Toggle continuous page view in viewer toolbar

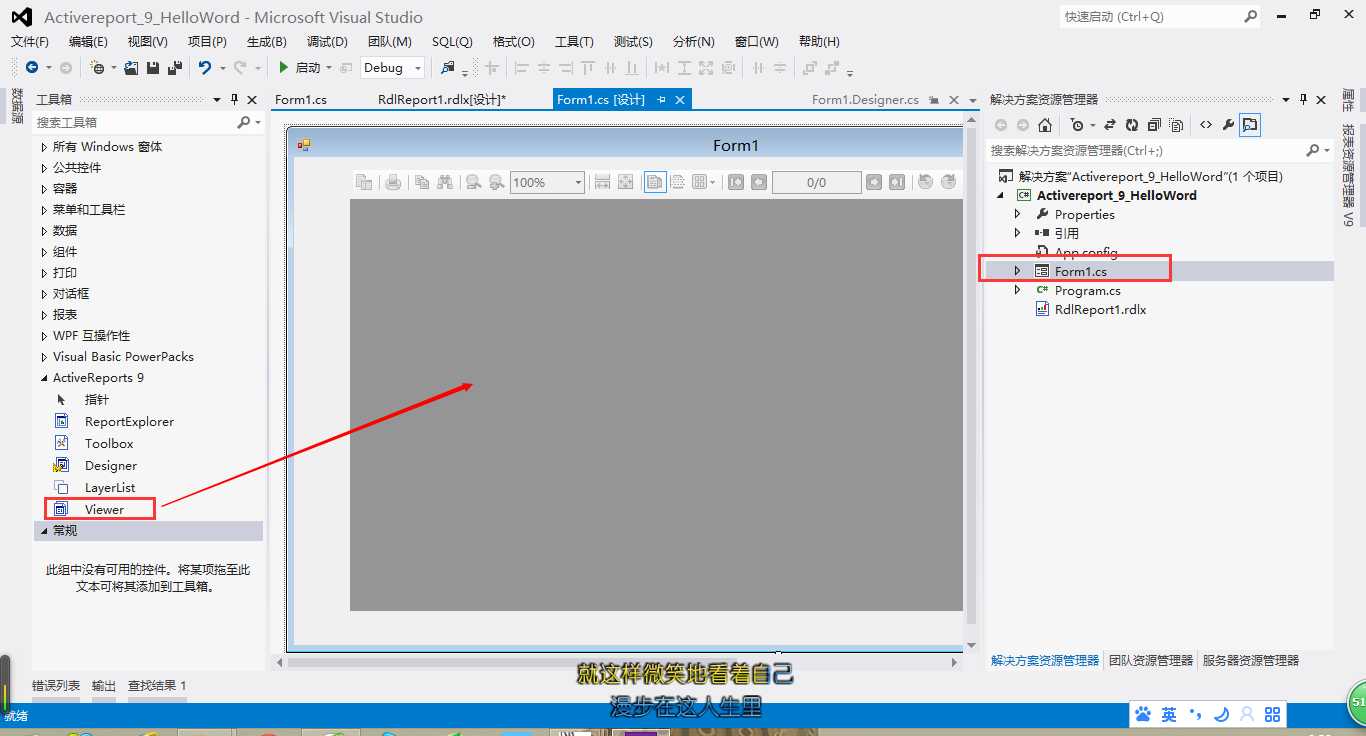click(677, 182)
